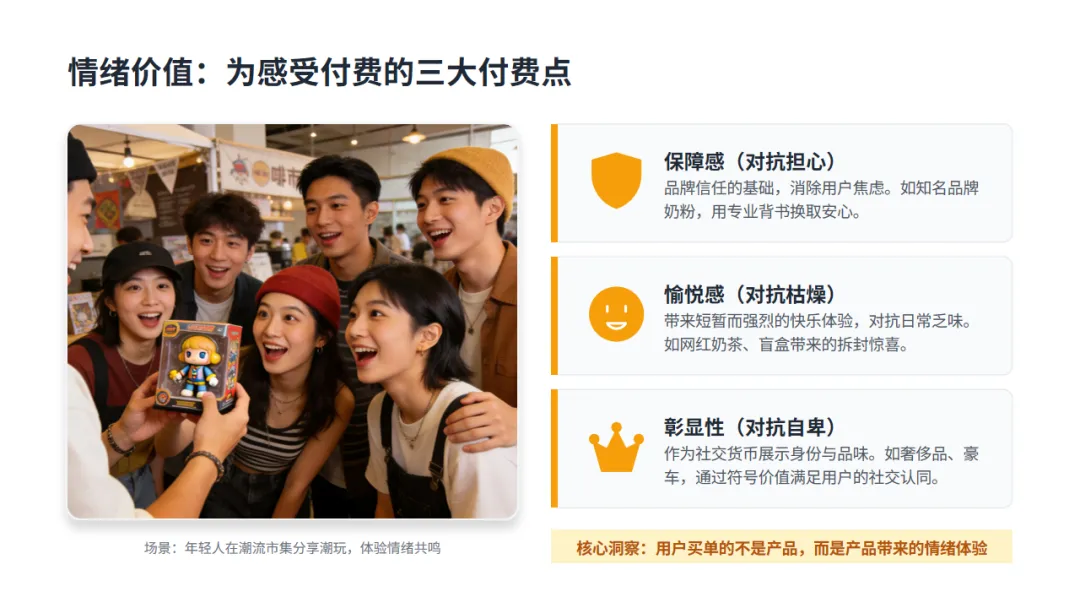Click the 核心洞察 highlighted banner
Screen dimensions: 1080x608
pyautogui.click(x=781, y=547)
